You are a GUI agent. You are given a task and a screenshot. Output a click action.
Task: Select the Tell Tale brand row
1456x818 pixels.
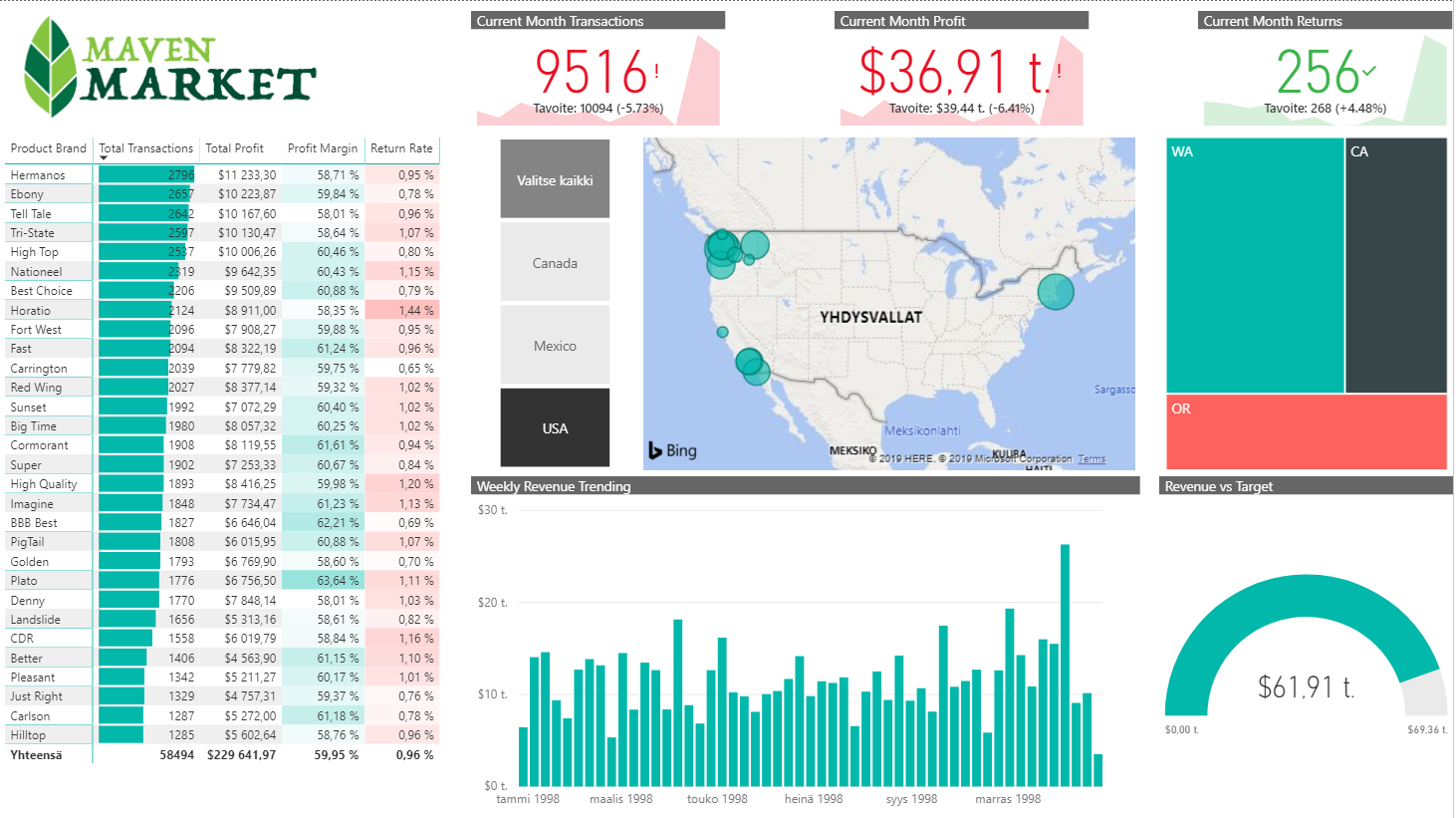pyautogui.click(x=222, y=213)
